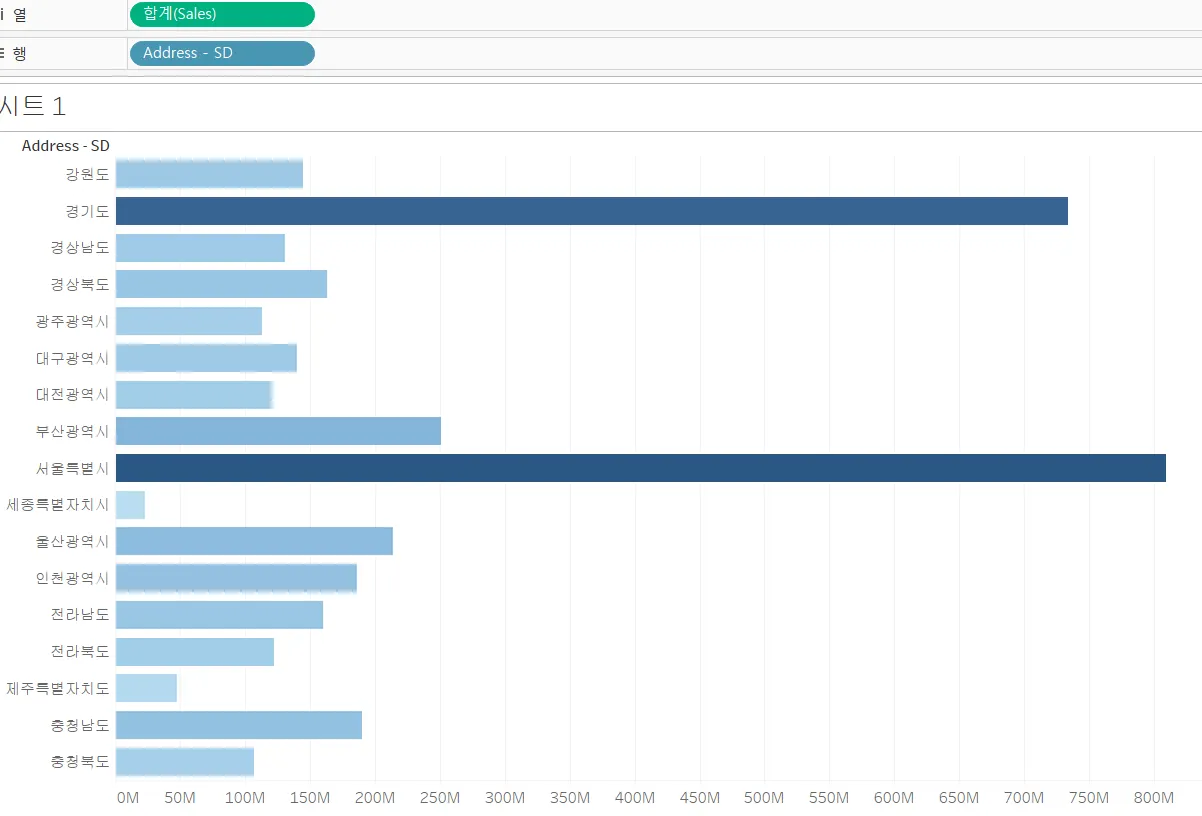Click the 경상남도 sales bar
The width and height of the screenshot is (1202, 816).
pyautogui.click(x=200, y=247)
